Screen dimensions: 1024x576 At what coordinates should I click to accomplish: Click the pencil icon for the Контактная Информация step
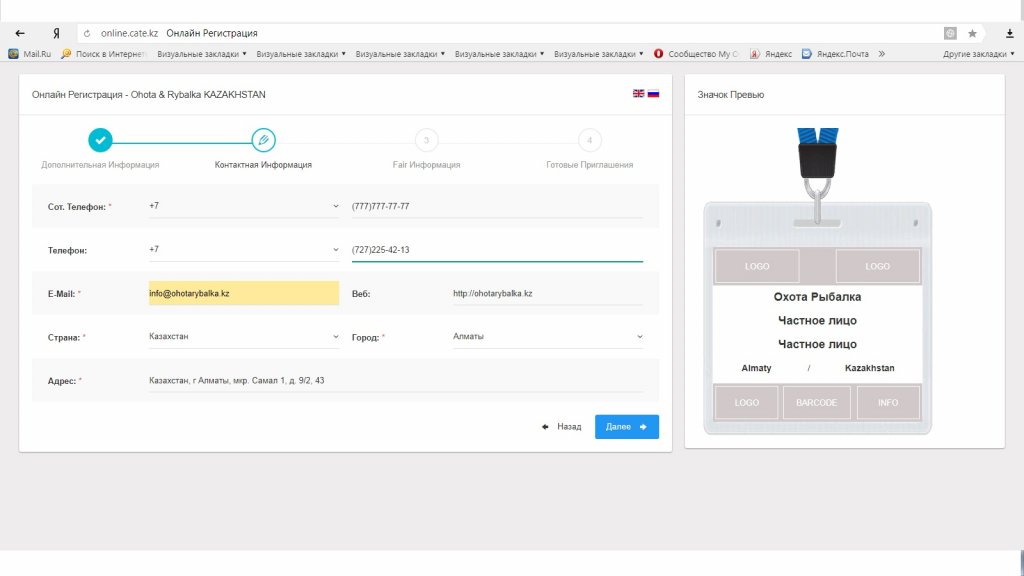263,140
